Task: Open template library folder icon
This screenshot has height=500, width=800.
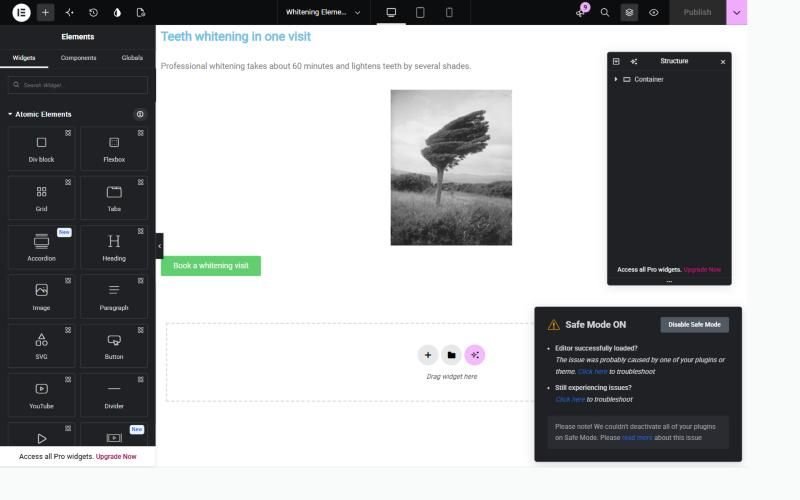Action: pyautogui.click(x=451, y=355)
